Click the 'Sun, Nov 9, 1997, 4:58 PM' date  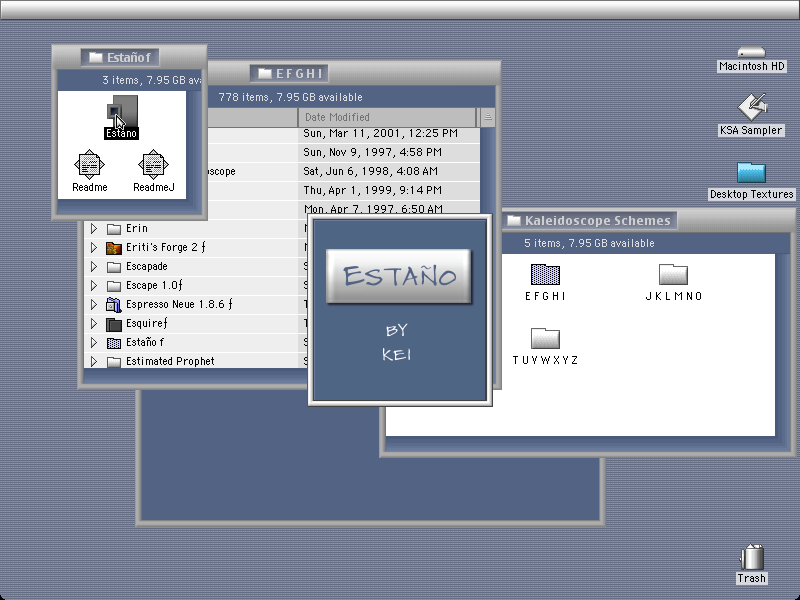tap(372, 153)
